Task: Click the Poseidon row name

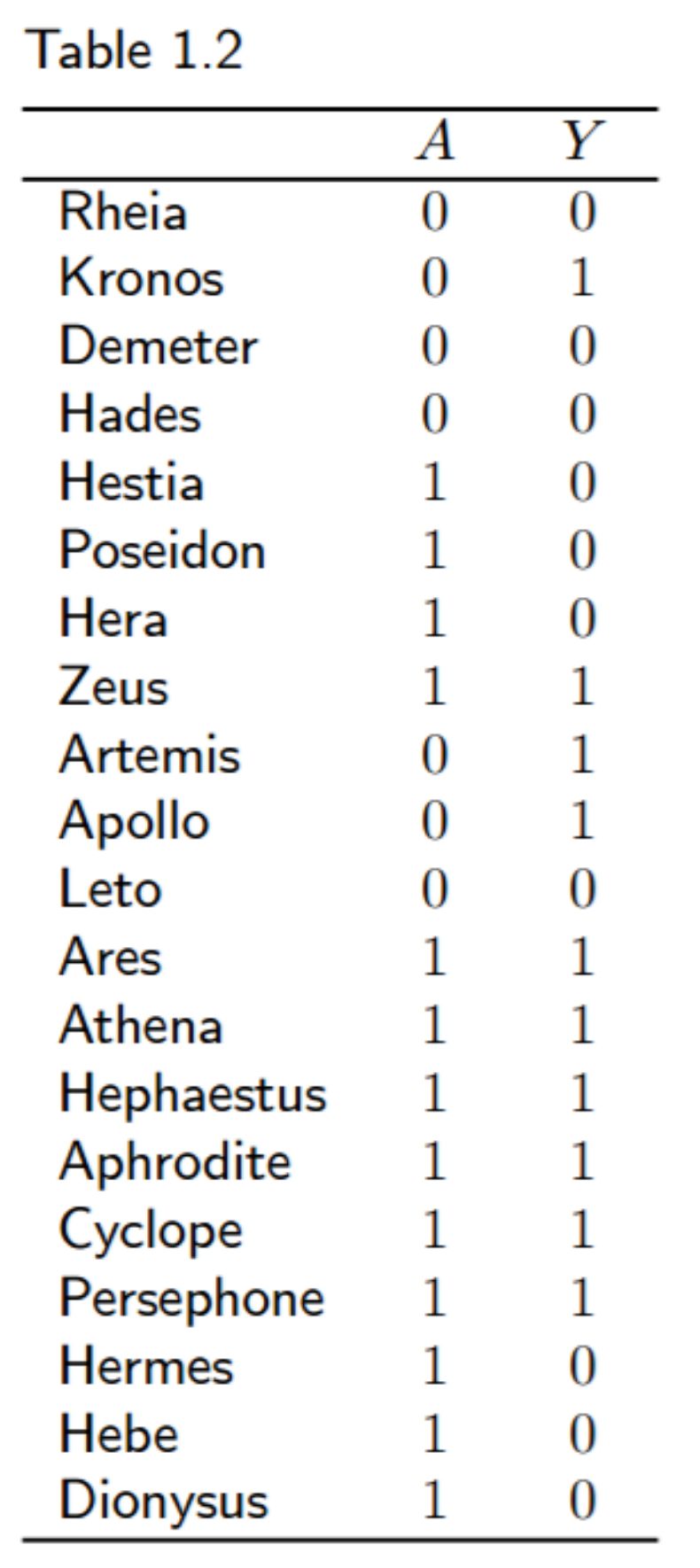Action: tap(162, 550)
